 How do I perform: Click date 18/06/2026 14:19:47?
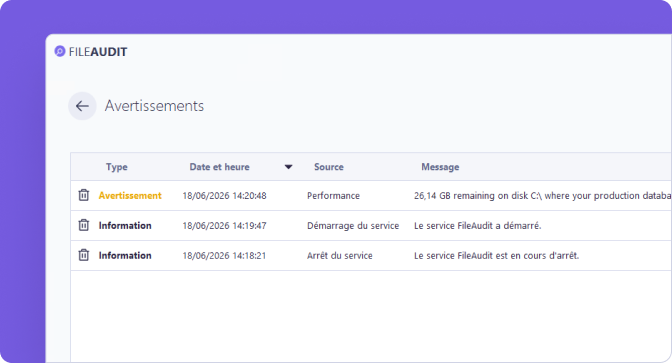[x=224, y=226]
